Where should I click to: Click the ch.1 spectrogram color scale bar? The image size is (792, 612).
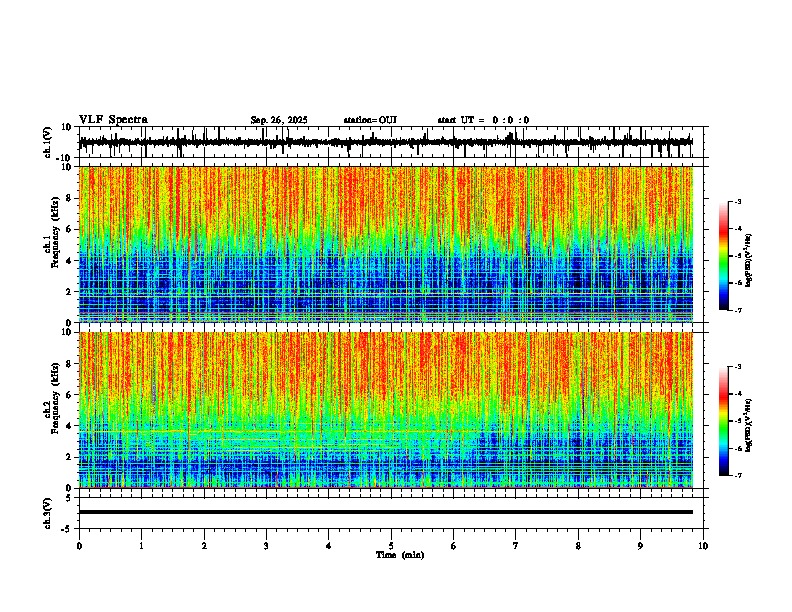724,256
